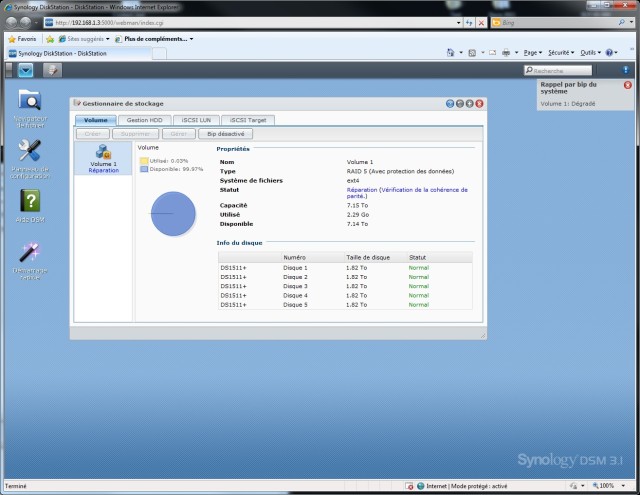Click the Gérer button

click(178, 134)
